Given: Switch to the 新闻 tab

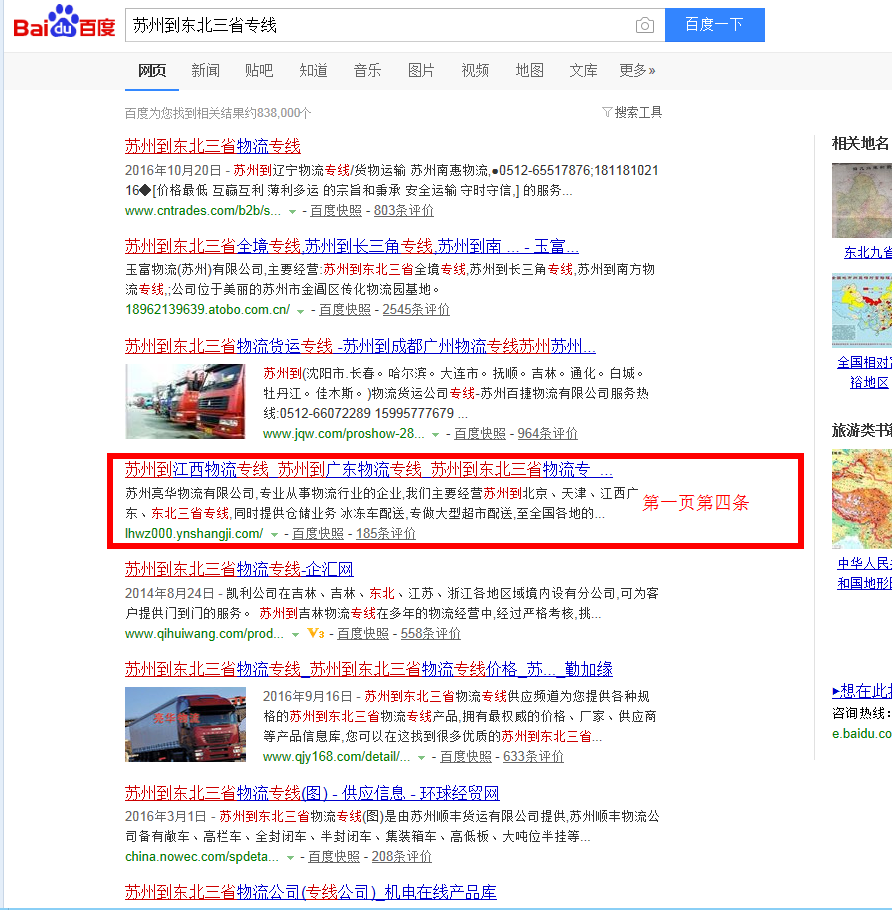Looking at the screenshot, I should tap(205, 71).
